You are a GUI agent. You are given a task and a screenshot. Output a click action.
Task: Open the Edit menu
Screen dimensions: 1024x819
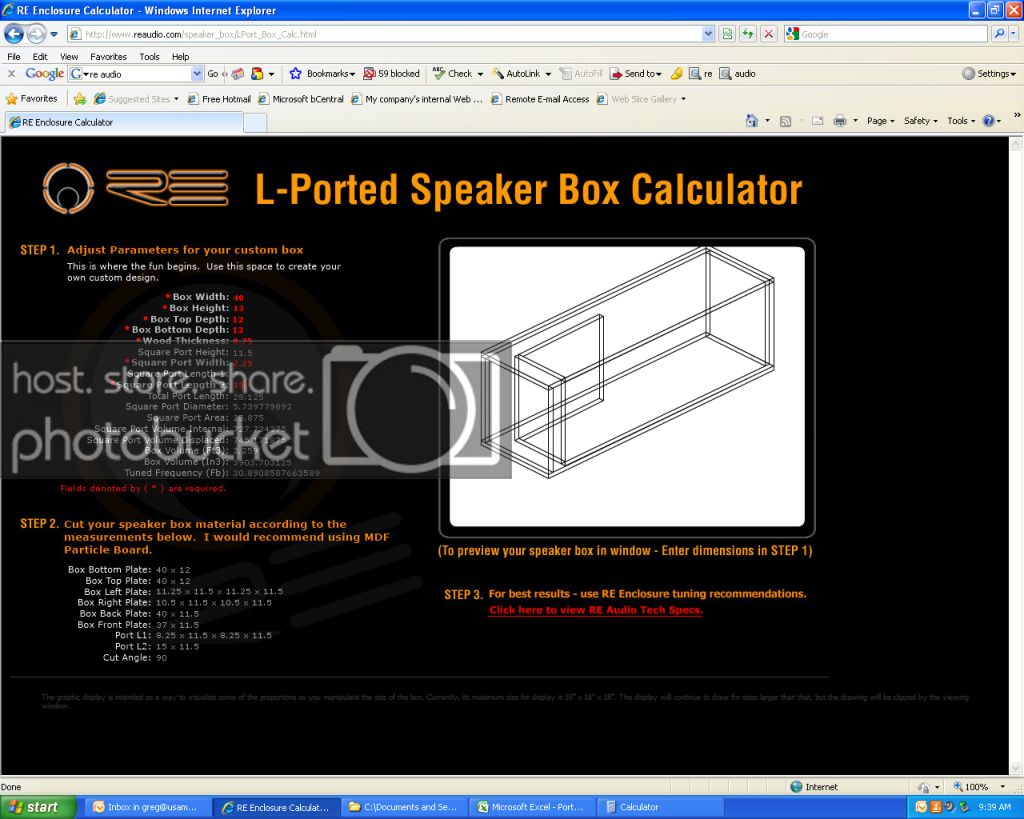(40, 57)
